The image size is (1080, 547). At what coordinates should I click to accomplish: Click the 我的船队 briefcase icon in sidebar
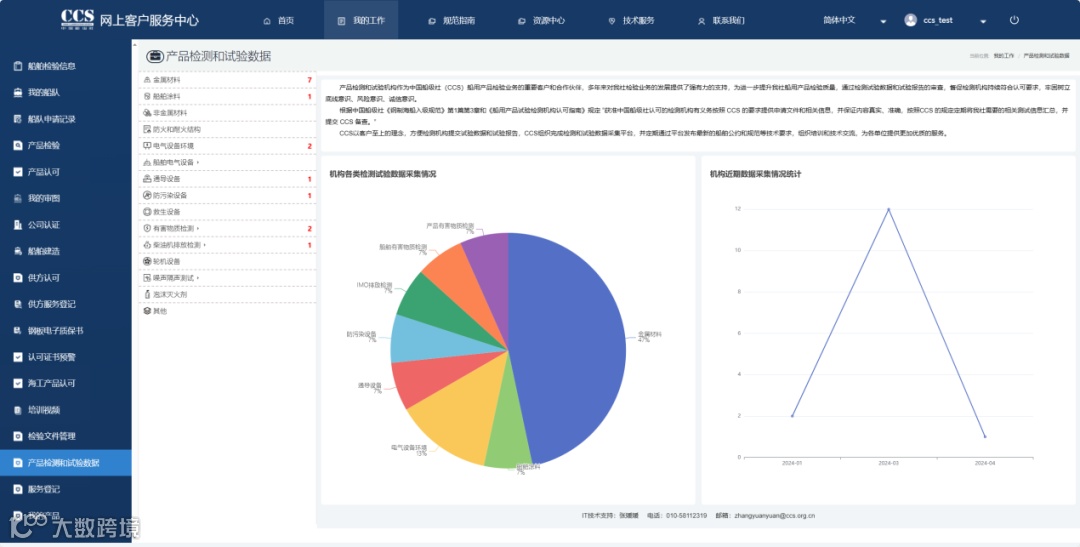19,92
